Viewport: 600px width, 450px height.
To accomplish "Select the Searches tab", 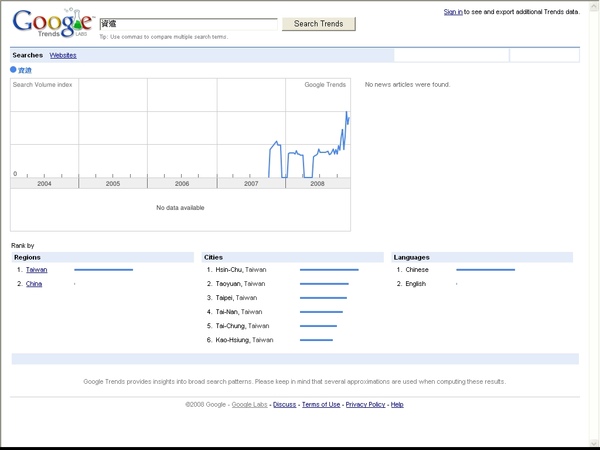I will coord(28,55).
